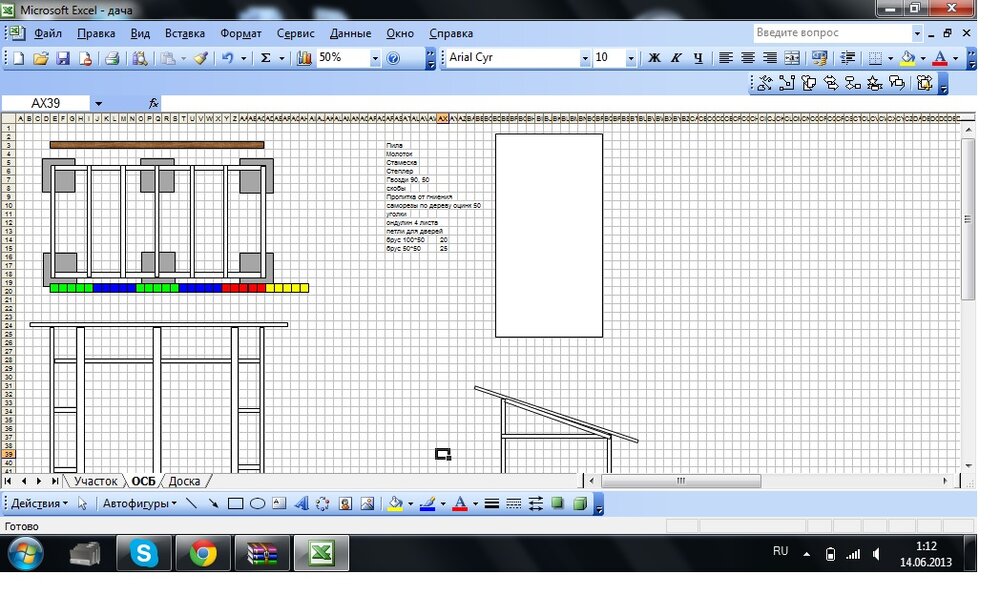This screenshot has height=595, width=1000.
Task: Expand the Undo history arrow
Action: [244, 58]
